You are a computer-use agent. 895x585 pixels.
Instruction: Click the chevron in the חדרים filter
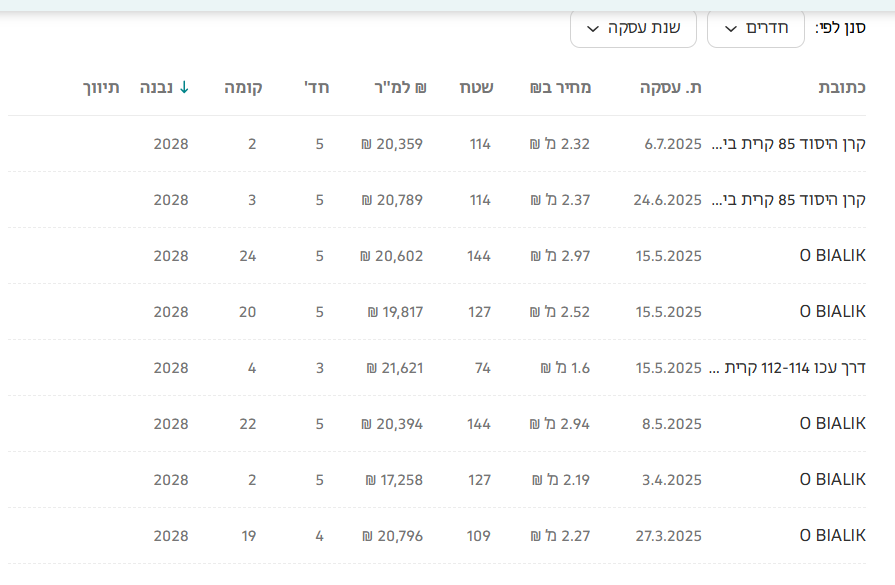coord(731,28)
